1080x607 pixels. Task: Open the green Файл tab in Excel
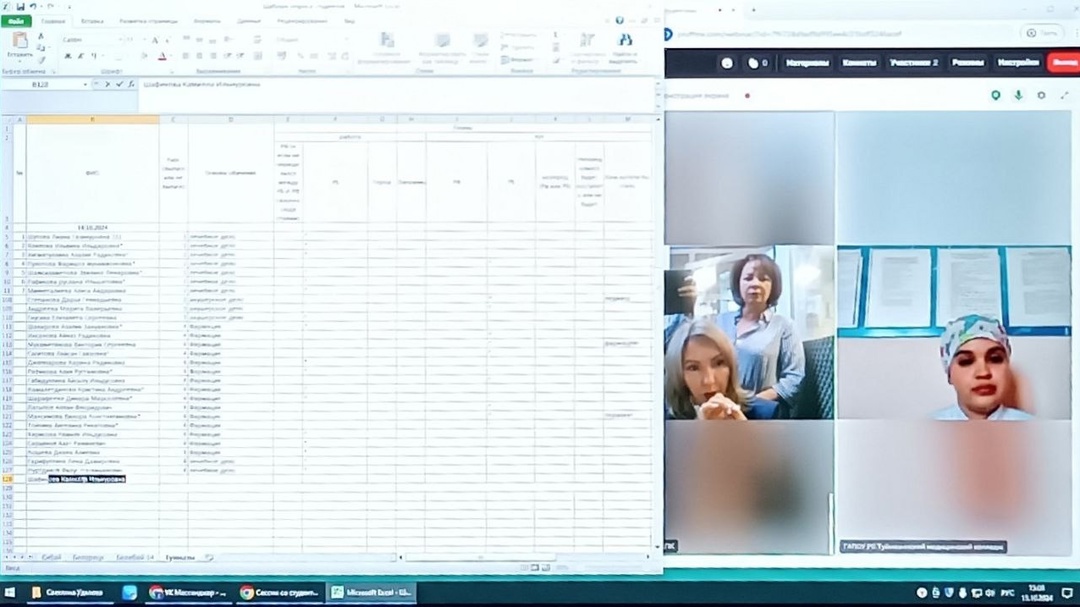point(16,21)
